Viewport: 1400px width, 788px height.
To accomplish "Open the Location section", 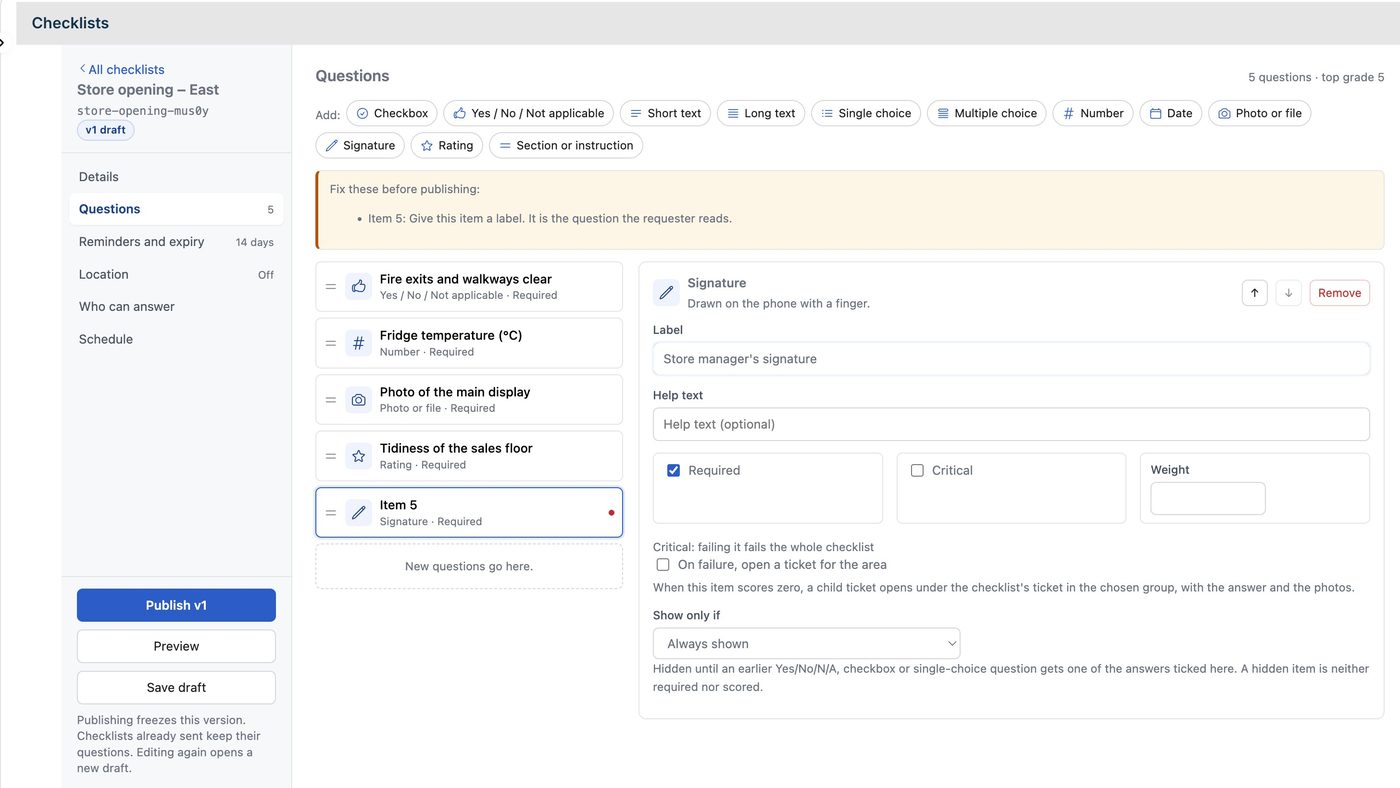I will [x=176, y=274].
